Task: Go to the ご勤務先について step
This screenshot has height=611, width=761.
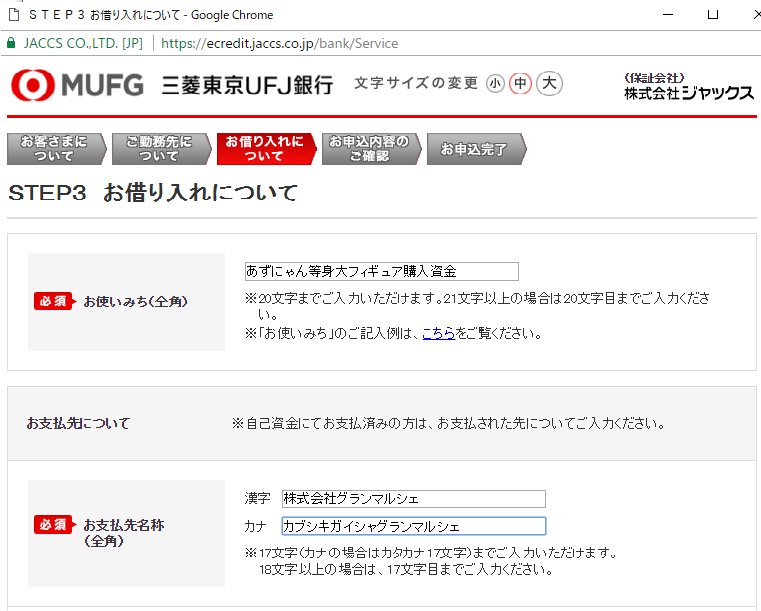Action: [x=158, y=149]
